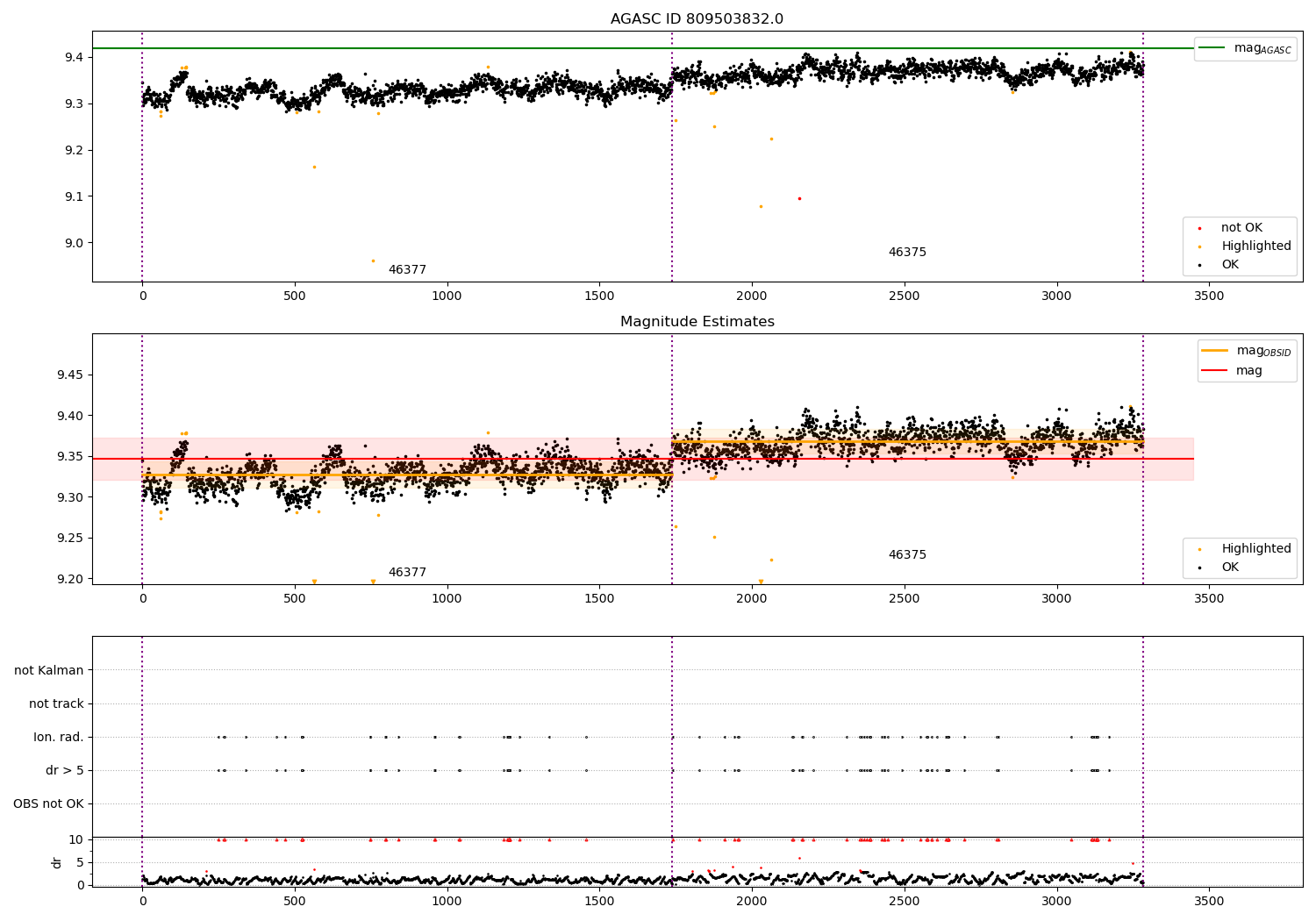Screen dimensions: 1316x921
Task: Click the AGASC ID 809503832.0 plot title
Action: tap(697, 19)
